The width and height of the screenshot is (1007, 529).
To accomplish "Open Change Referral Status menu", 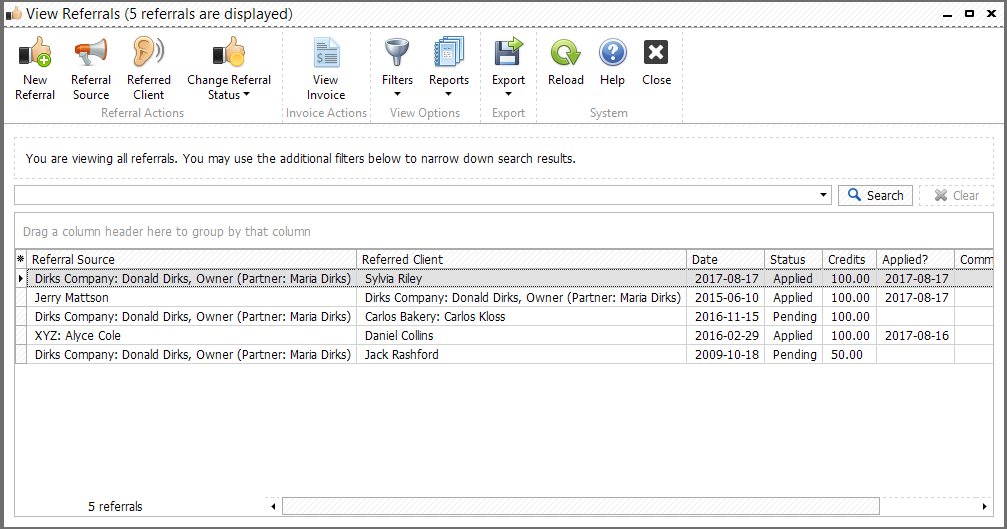I will coord(229,69).
